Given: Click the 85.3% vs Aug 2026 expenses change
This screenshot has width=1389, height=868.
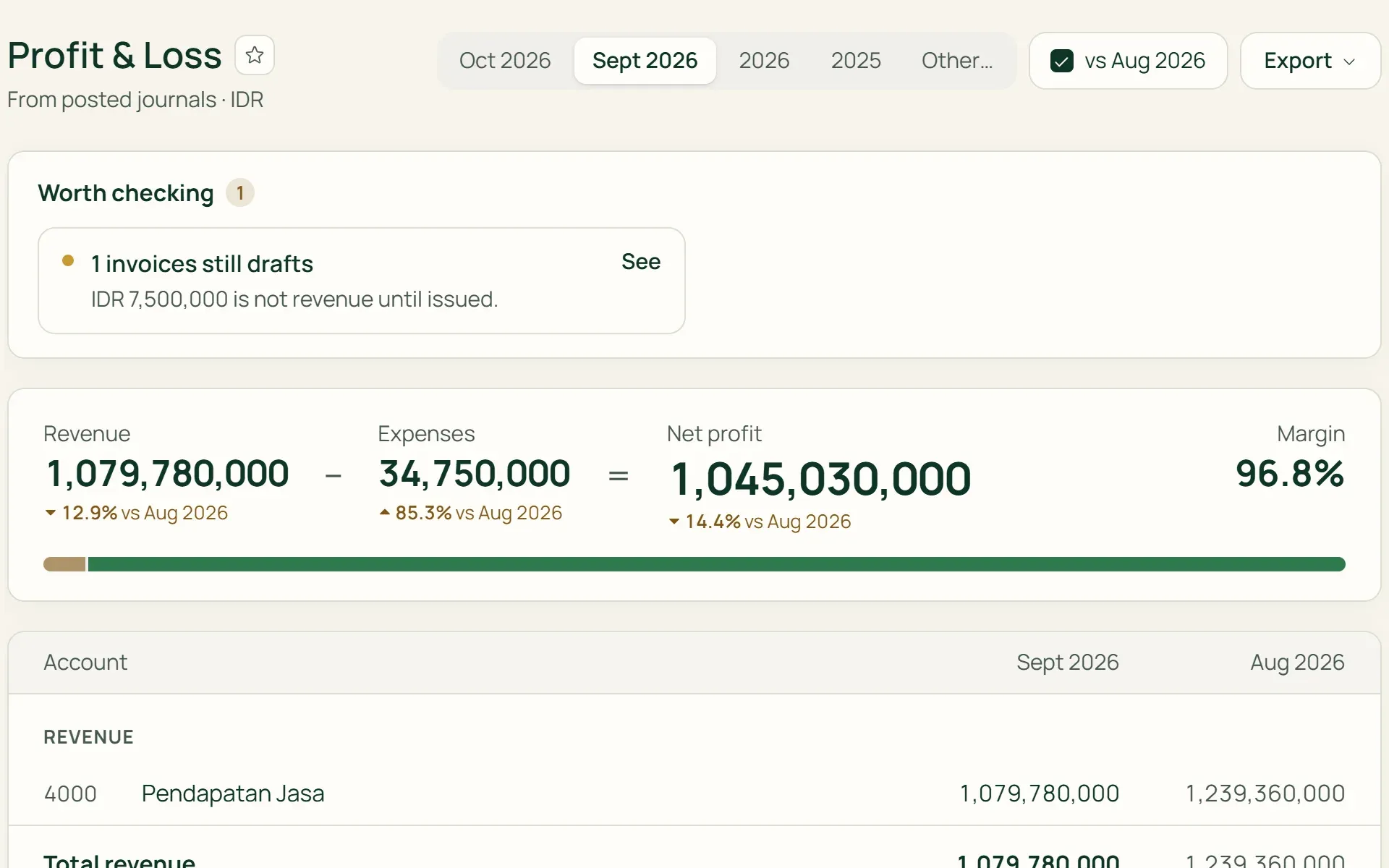Looking at the screenshot, I should pos(470,513).
